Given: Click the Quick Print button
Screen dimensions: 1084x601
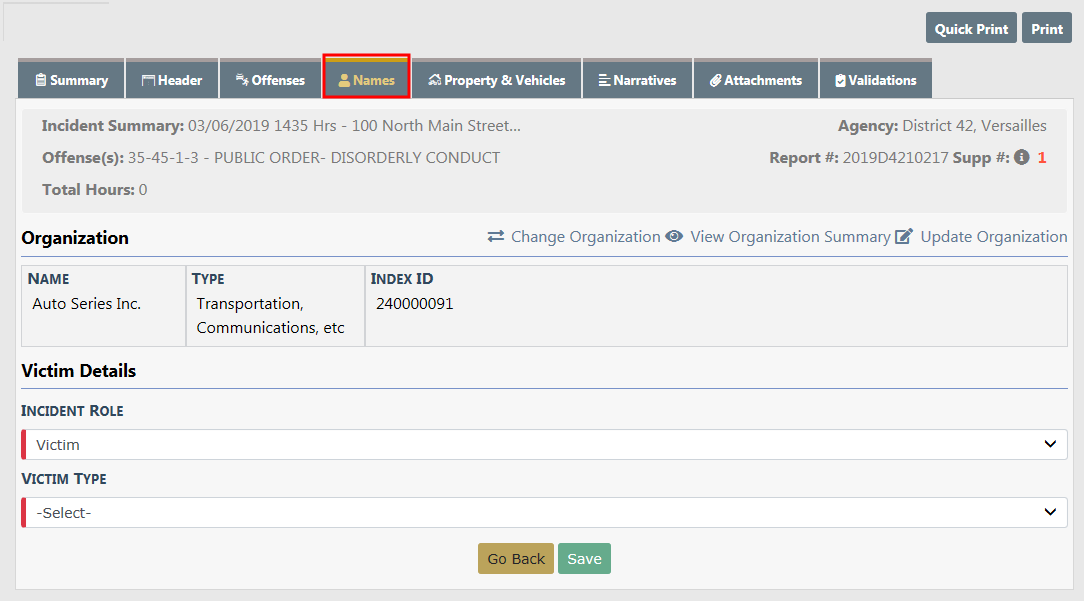Looking at the screenshot, I should pos(971,29).
